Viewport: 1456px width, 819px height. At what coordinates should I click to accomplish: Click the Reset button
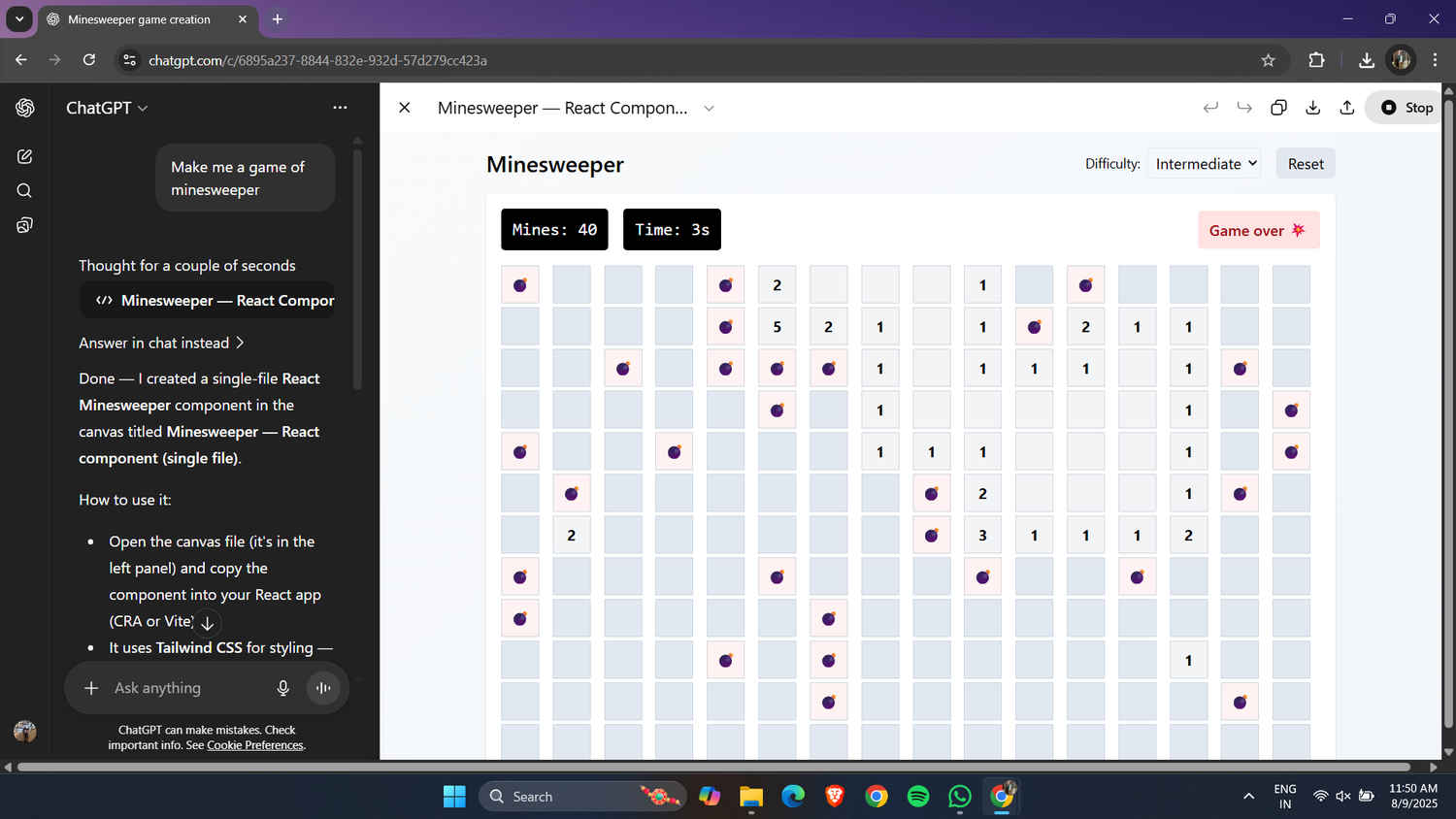point(1305,163)
